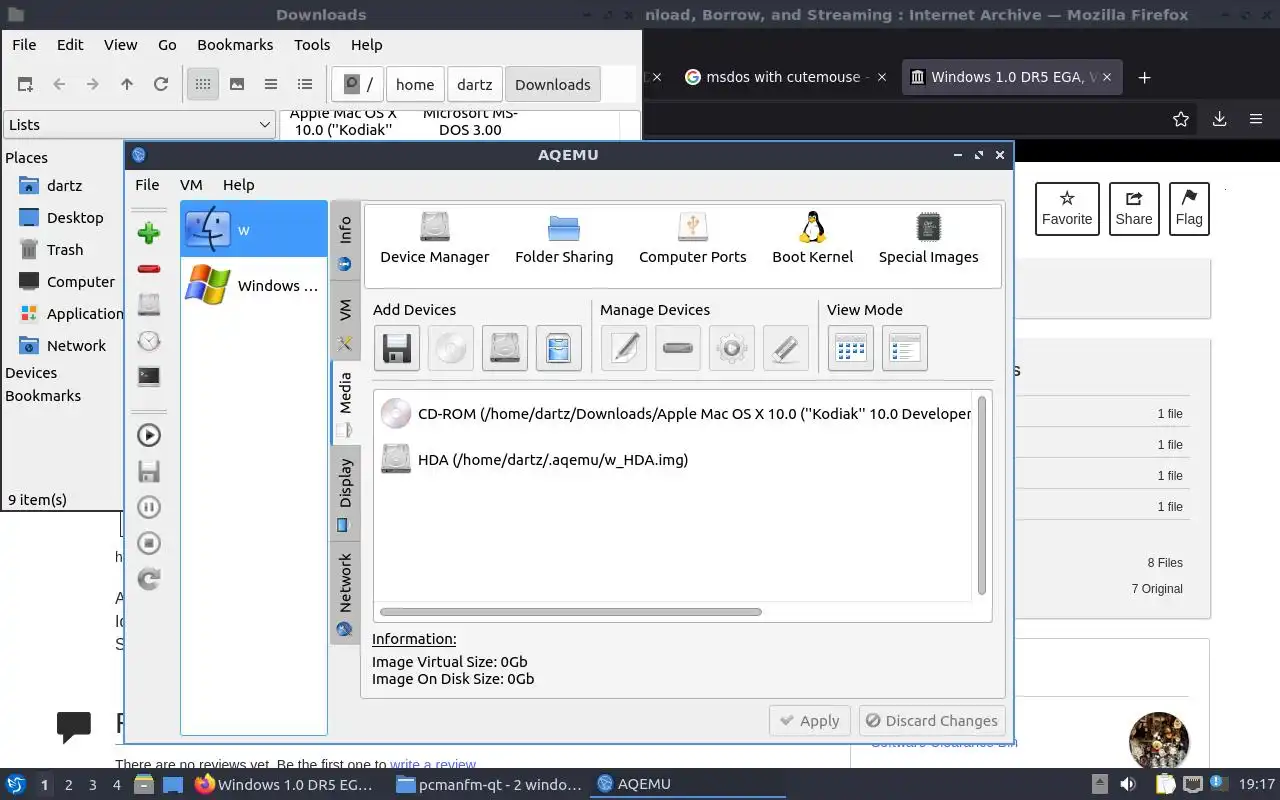Click Share button on Archive page
This screenshot has height=800, width=1280.
1134,209
